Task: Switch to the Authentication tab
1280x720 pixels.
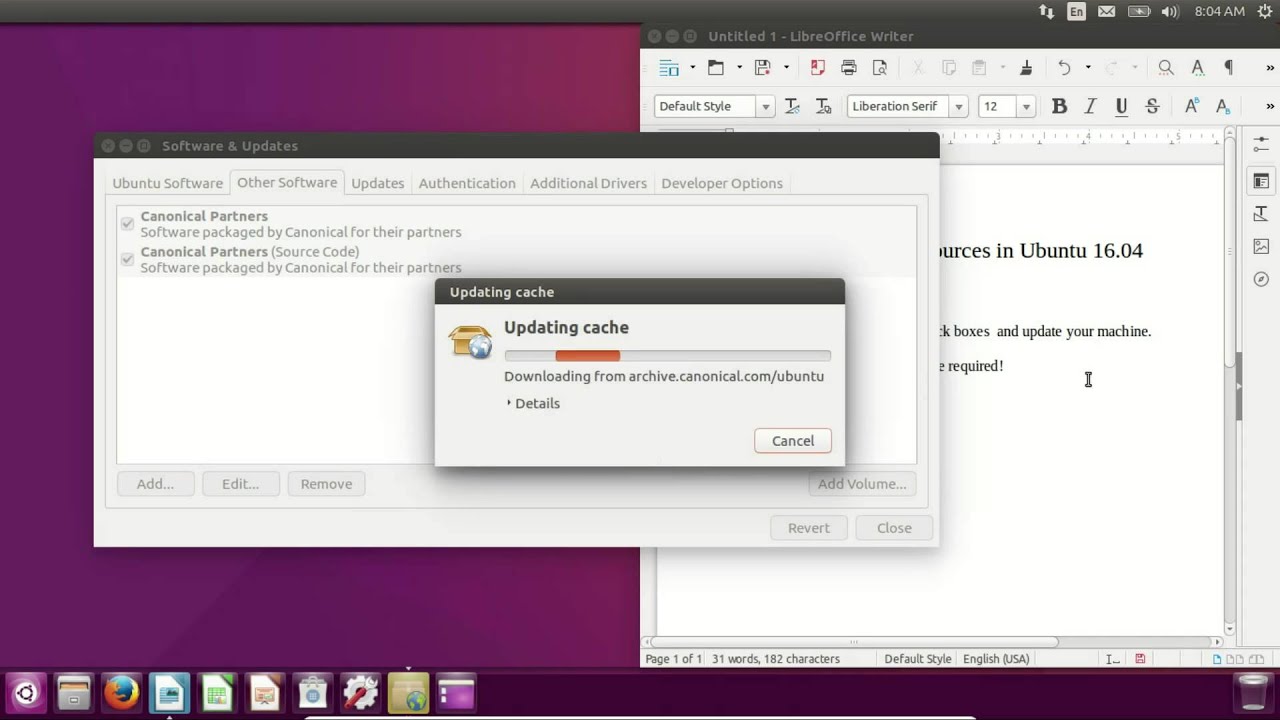Action: pos(467,183)
